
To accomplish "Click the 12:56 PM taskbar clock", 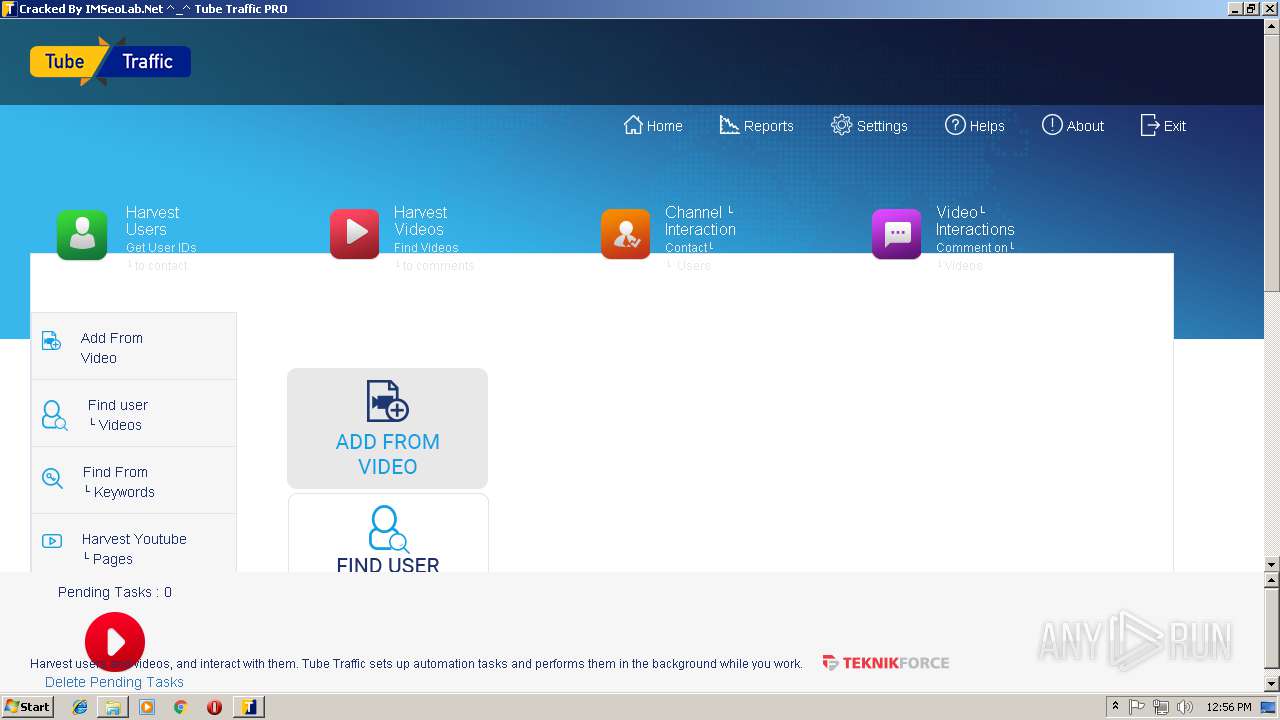I will [x=1229, y=707].
